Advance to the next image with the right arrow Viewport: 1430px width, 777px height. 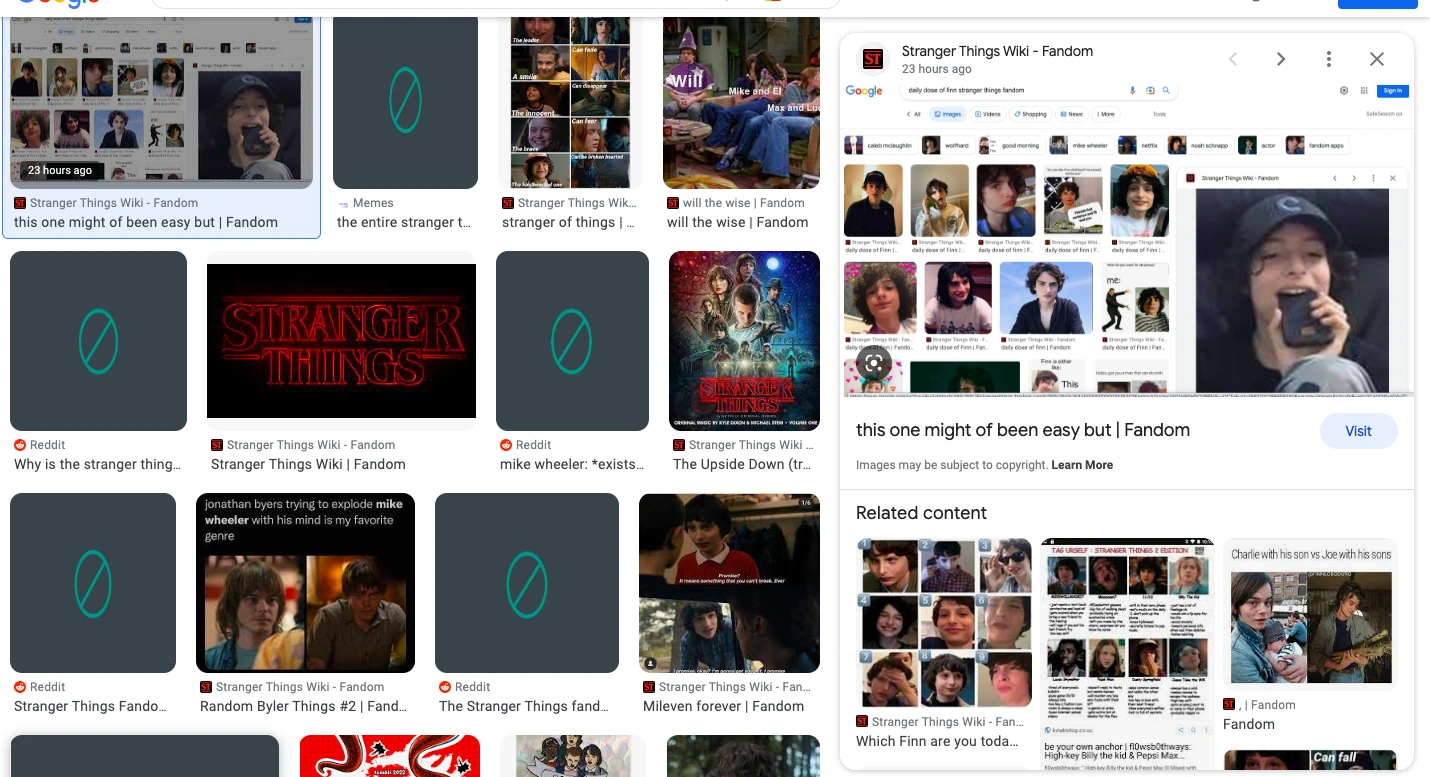tap(1281, 59)
